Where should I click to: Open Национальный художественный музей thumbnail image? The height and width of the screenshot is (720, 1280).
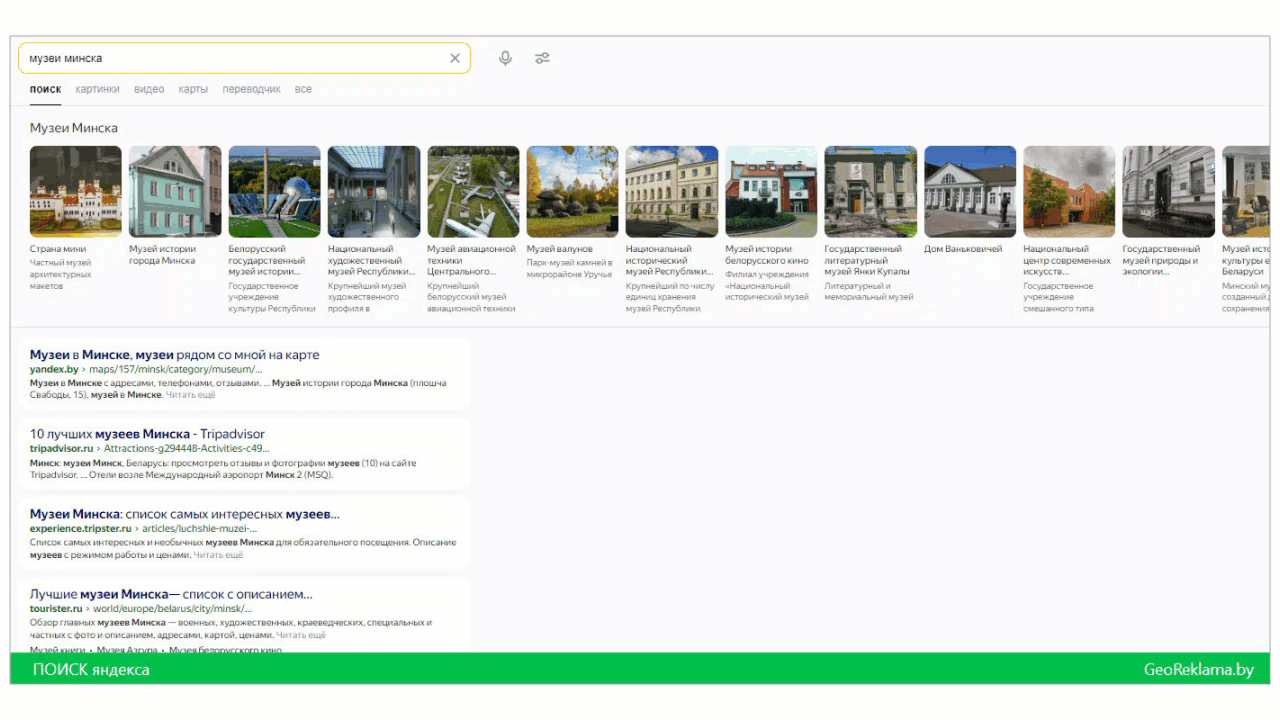coord(374,191)
